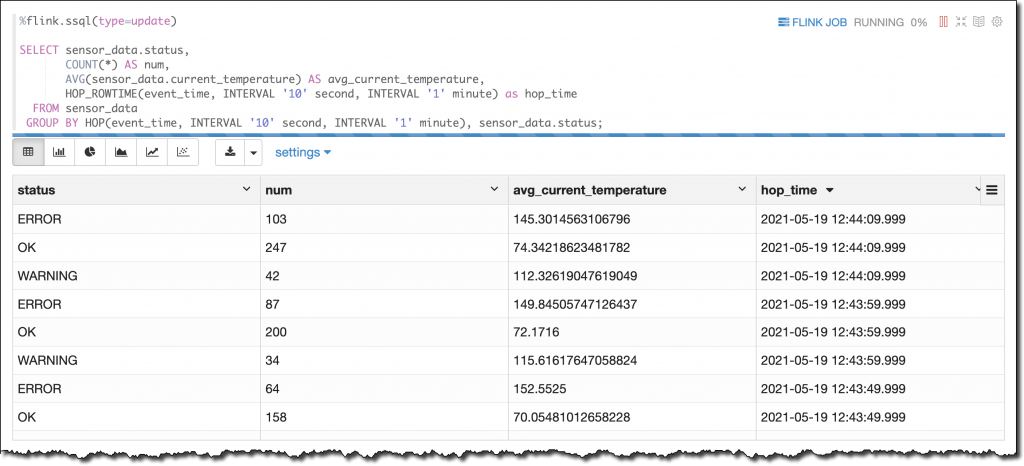
Task: Cancel the running paragraph with pause icon
Action: [943, 22]
